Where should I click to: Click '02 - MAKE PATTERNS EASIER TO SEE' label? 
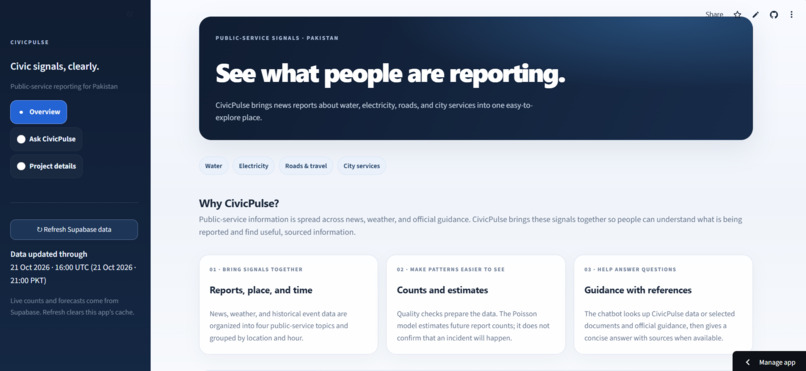tap(451, 269)
